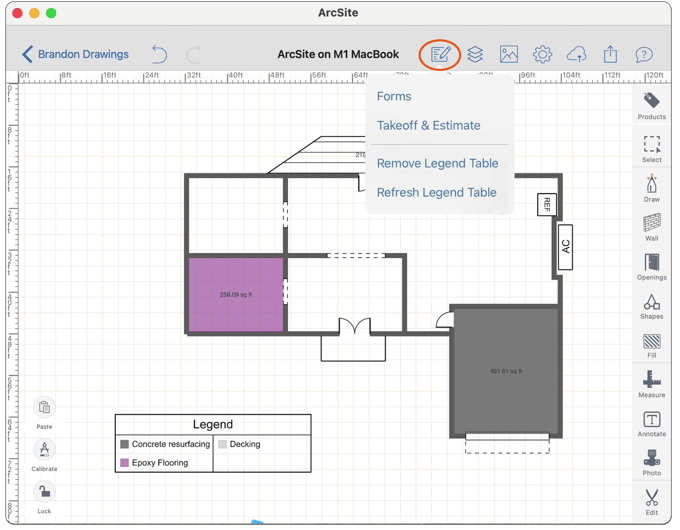680x530 pixels.
Task: Activate the Select tool
Action: pos(651,147)
